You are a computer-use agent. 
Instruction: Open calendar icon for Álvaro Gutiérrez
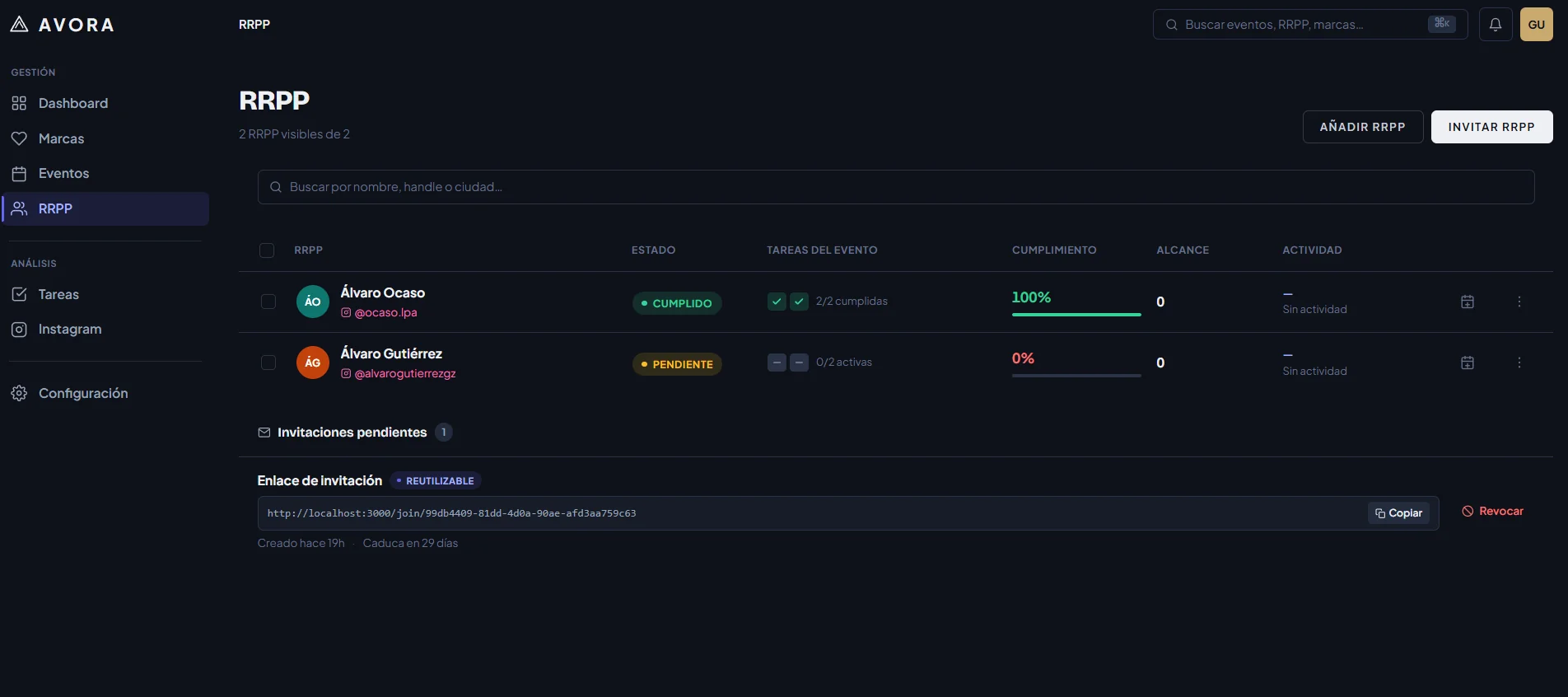point(1468,363)
